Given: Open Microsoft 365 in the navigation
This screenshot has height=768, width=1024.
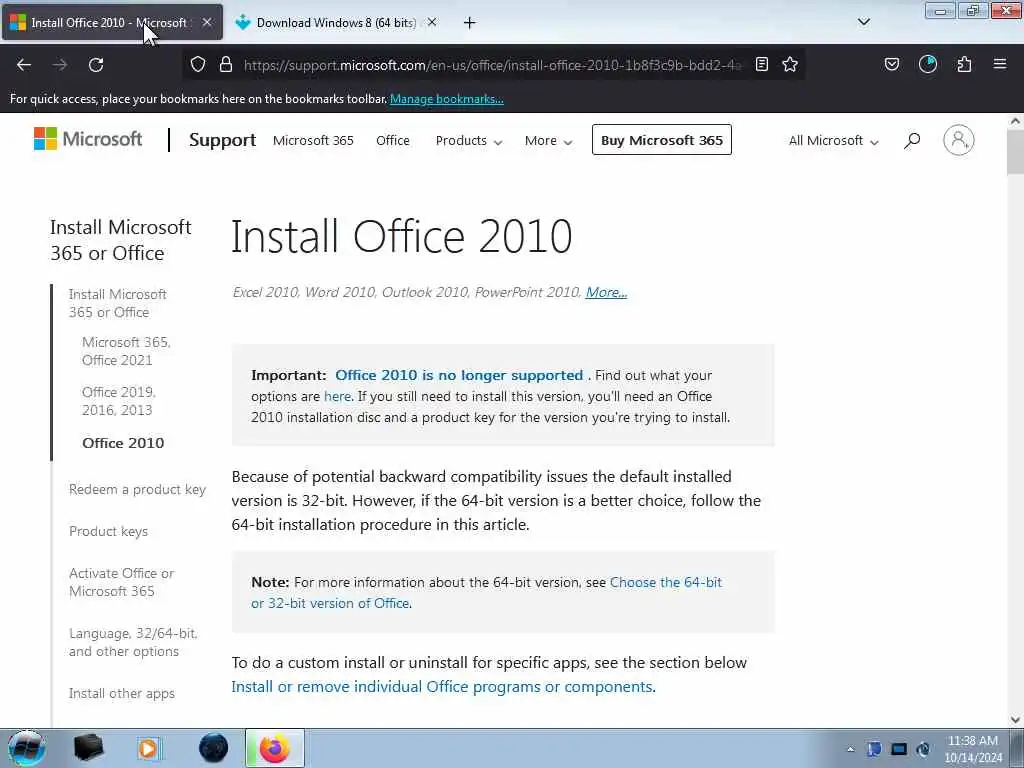Looking at the screenshot, I should pos(313,140).
